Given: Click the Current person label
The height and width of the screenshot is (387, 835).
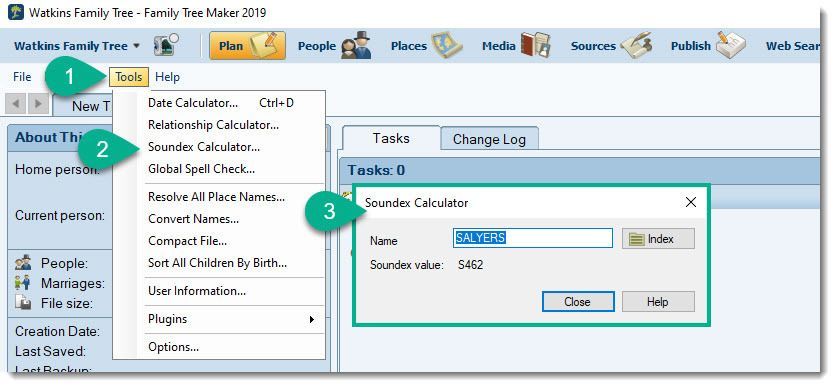Looking at the screenshot, I should [60, 216].
